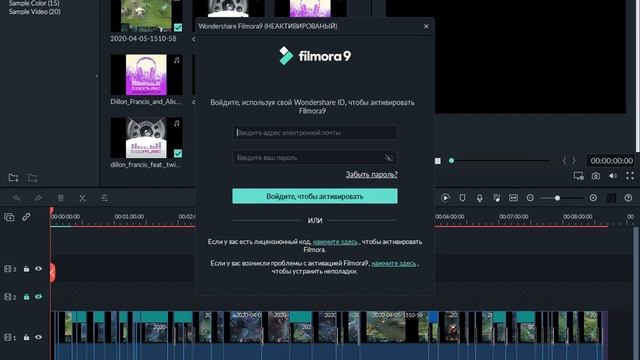Image resolution: width=640 pixels, height=360 pixels.
Task: Click the zoom out minus icon
Action: click(530, 198)
